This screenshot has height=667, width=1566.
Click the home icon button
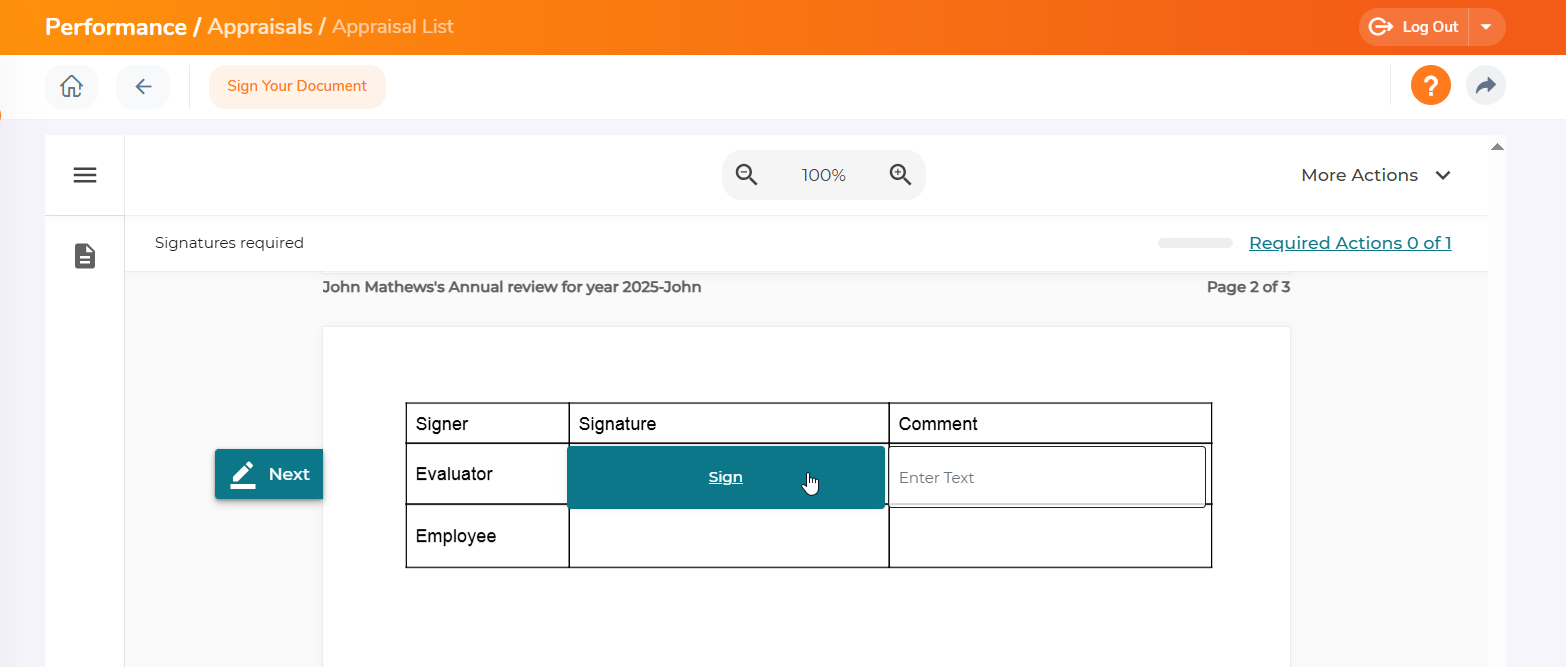click(71, 87)
